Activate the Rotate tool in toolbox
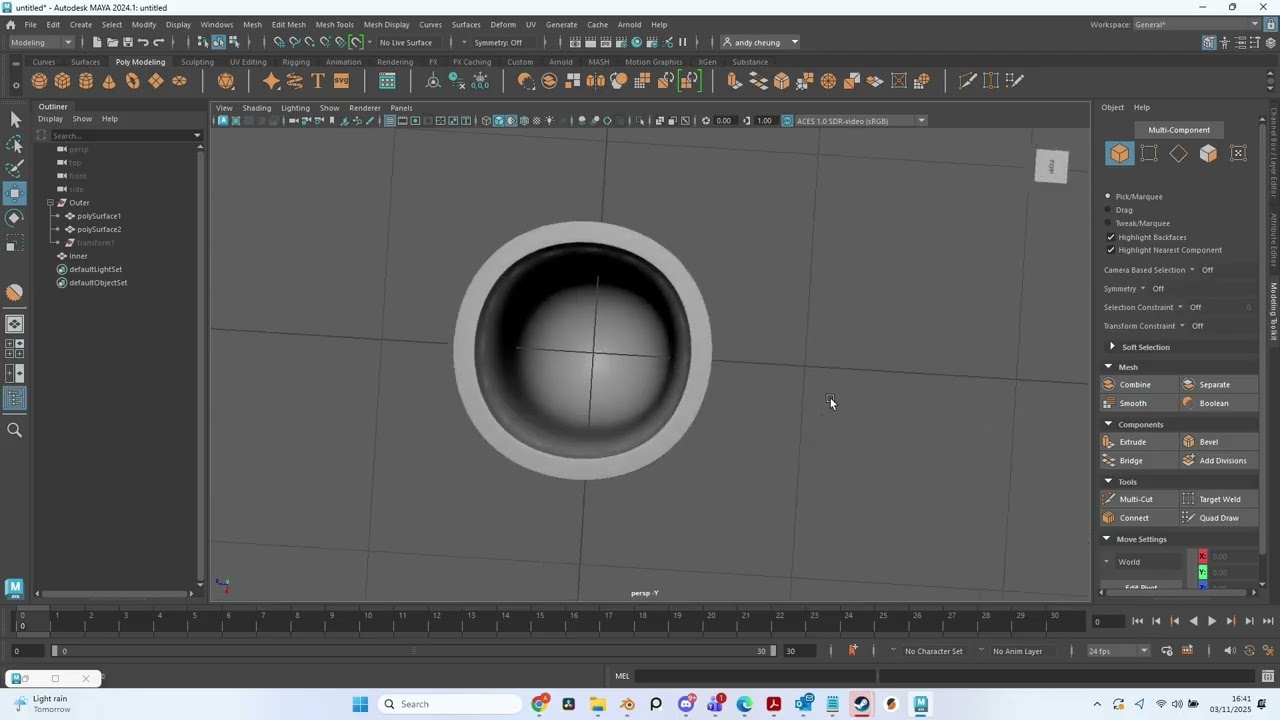Viewport: 1280px width, 720px height. point(15,218)
